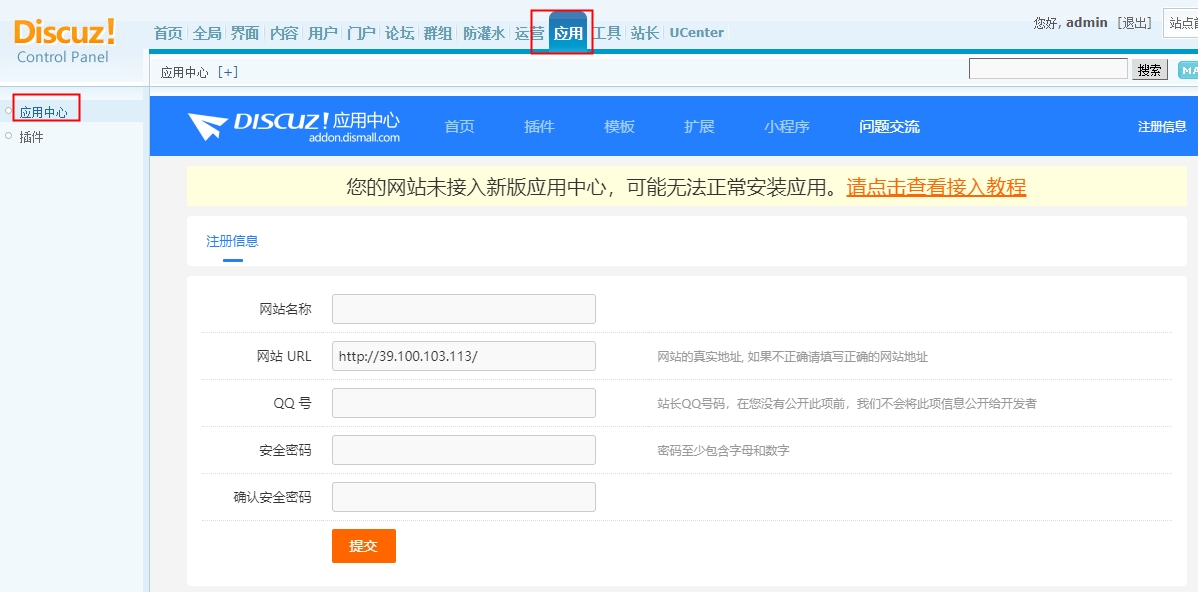Click 问题交流 in the app center navbar
This screenshot has height=592, width=1198.
tap(889, 127)
